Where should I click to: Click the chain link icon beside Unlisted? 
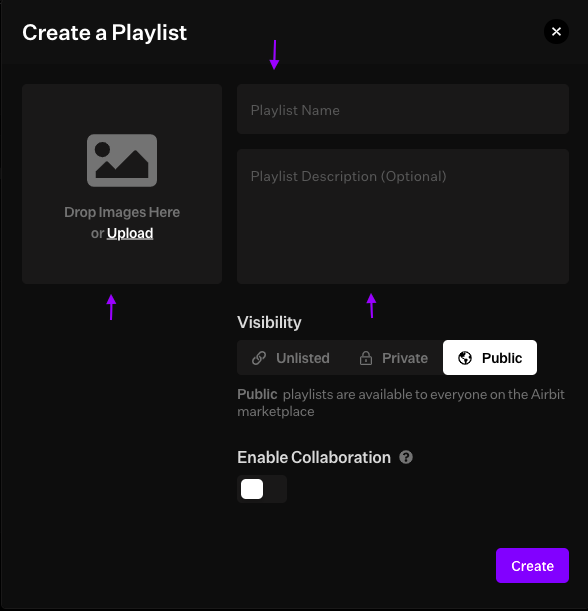click(259, 358)
